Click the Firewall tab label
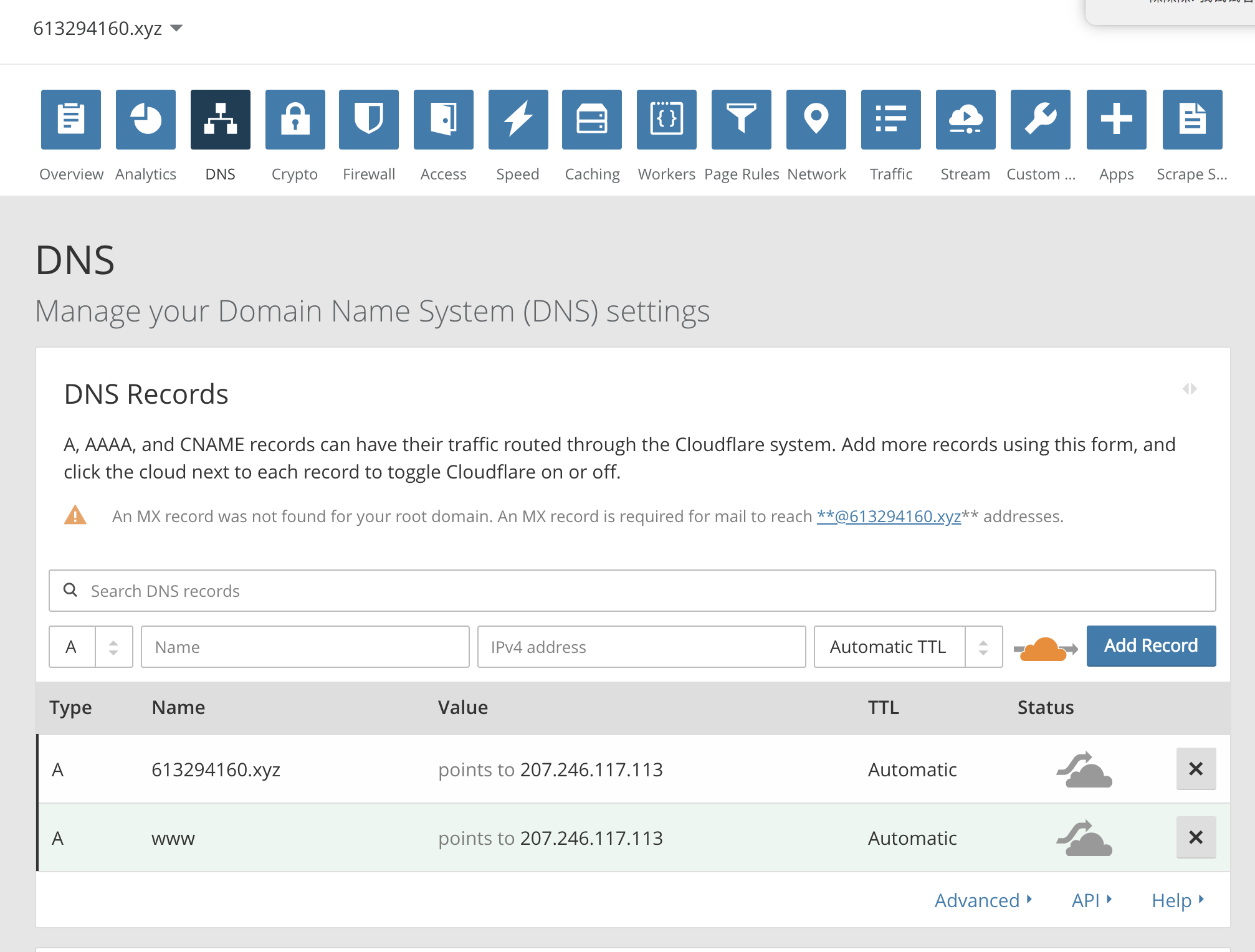 point(369,174)
